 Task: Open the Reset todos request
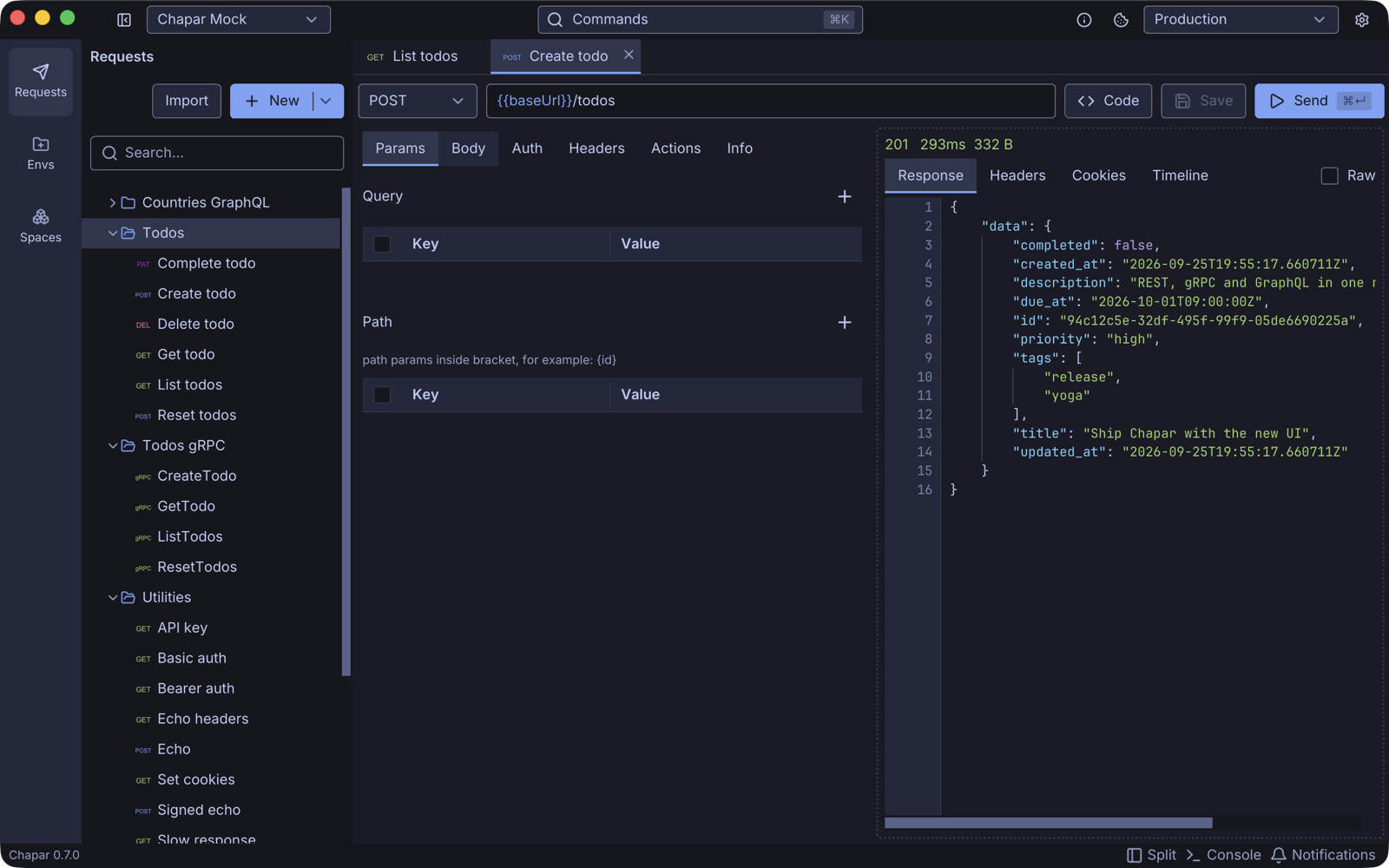[x=212, y=415]
